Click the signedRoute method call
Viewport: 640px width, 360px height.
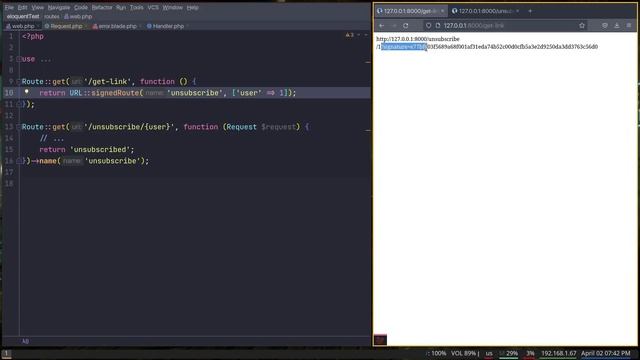pos(115,93)
